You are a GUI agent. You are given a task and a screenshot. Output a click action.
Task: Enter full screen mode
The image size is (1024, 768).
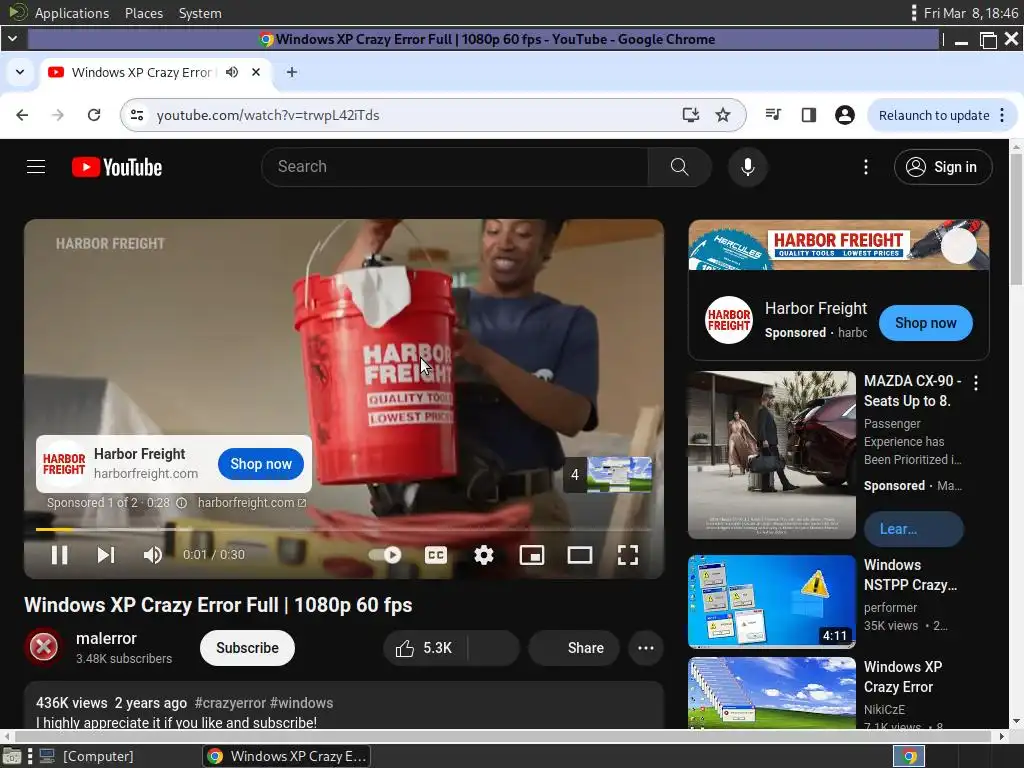[x=628, y=555]
